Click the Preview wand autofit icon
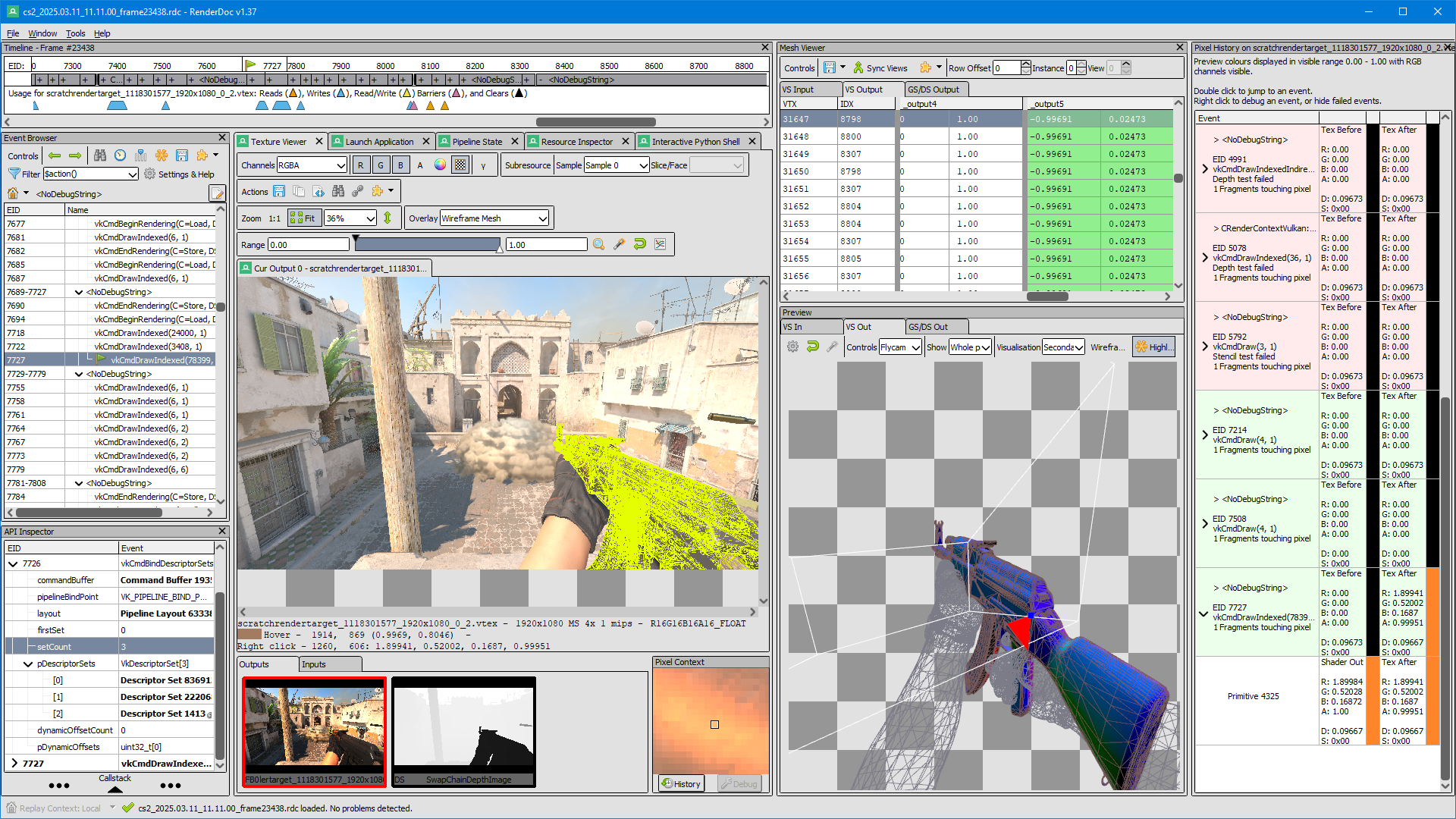 (833, 347)
